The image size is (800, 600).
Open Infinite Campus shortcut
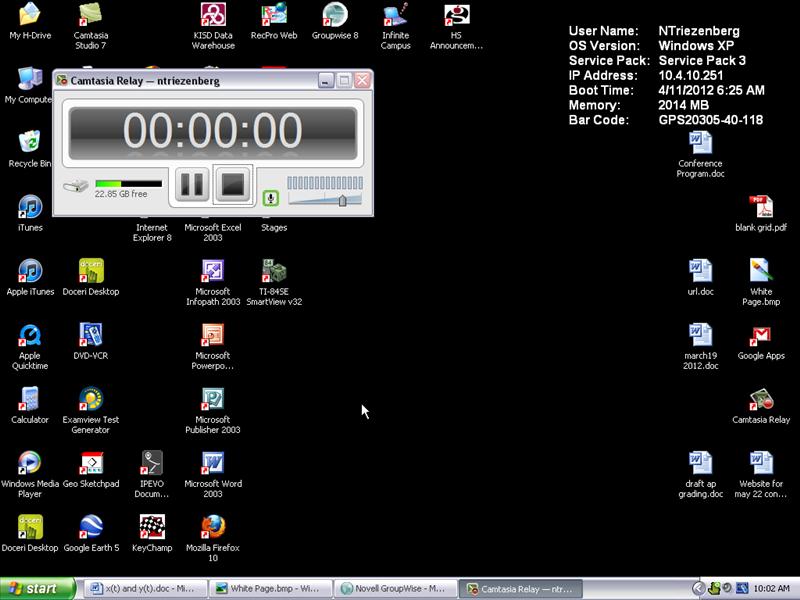(x=396, y=26)
